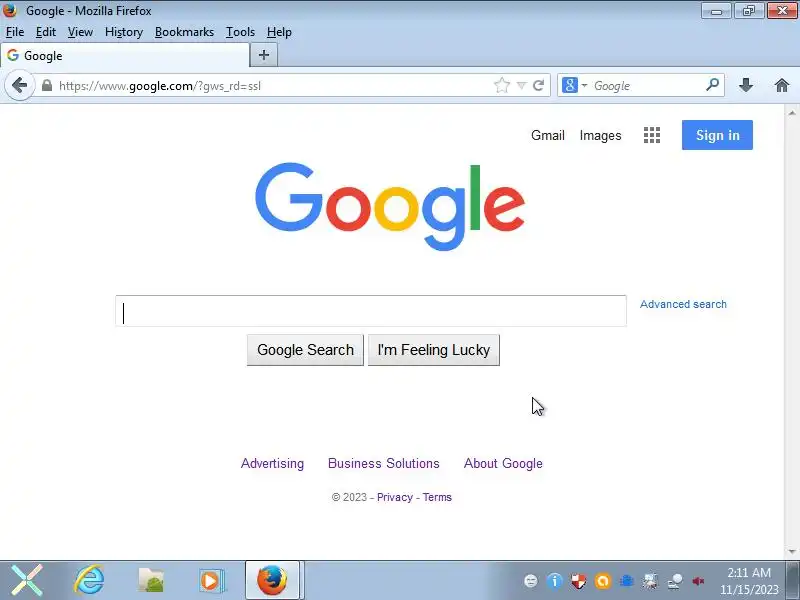Click the face icon in system tray
Screen dimensions: 800x600
pos(531,581)
